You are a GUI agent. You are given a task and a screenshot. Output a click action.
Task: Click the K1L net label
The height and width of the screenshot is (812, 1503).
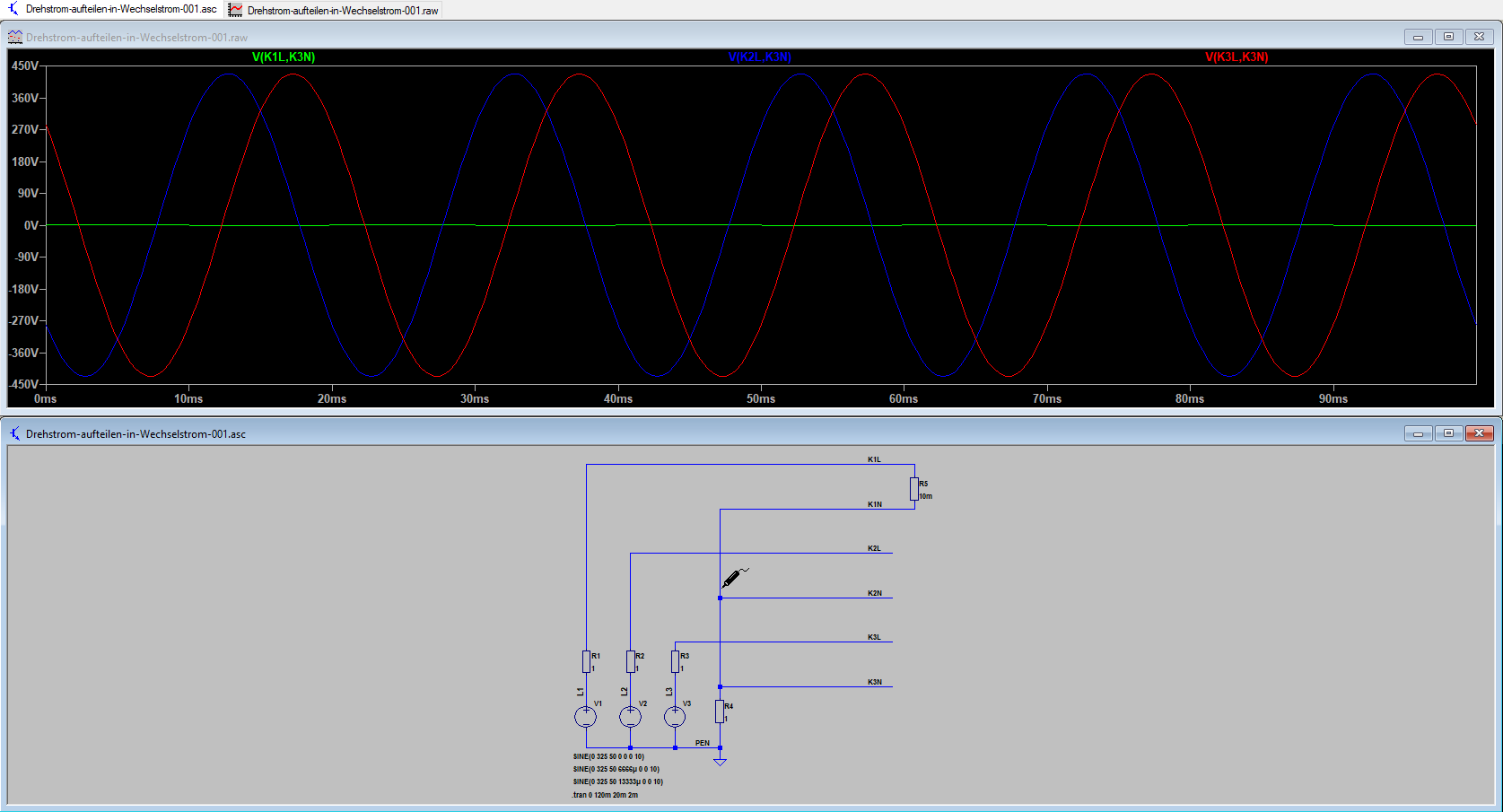click(x=874, y=459)
